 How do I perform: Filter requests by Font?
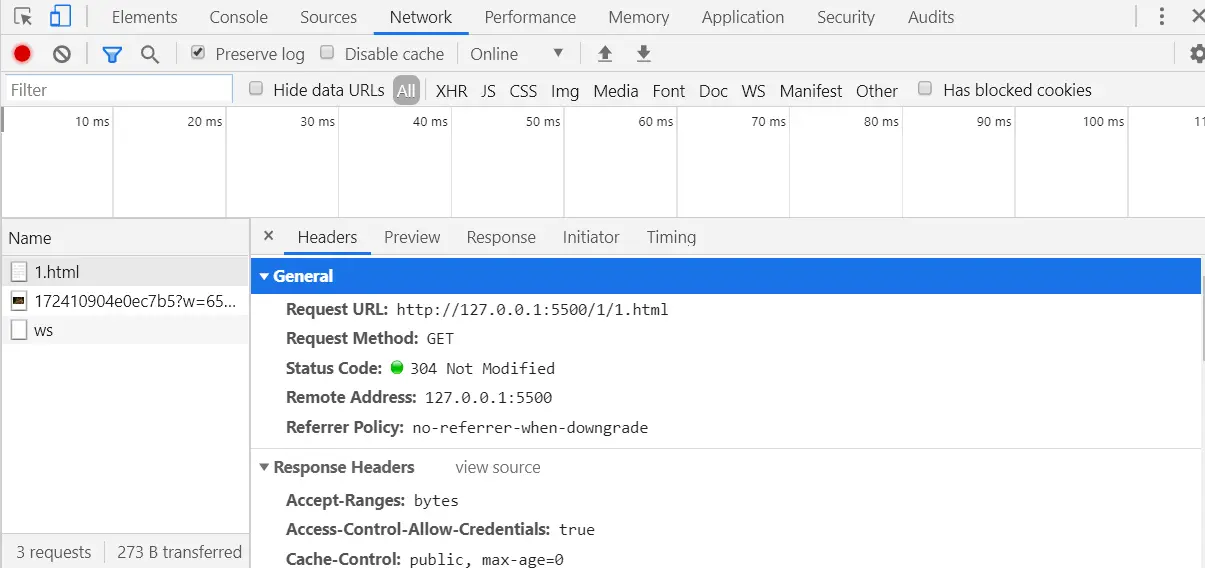[x=668, y=90]
